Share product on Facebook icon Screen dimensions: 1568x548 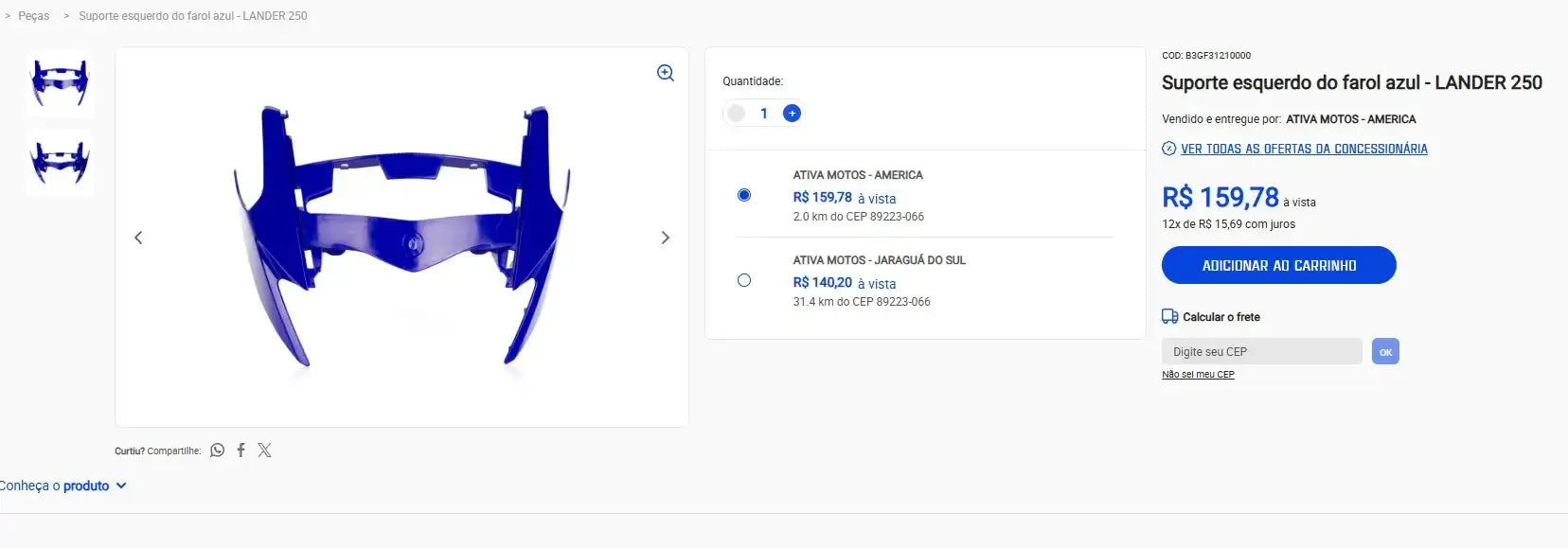241,451
